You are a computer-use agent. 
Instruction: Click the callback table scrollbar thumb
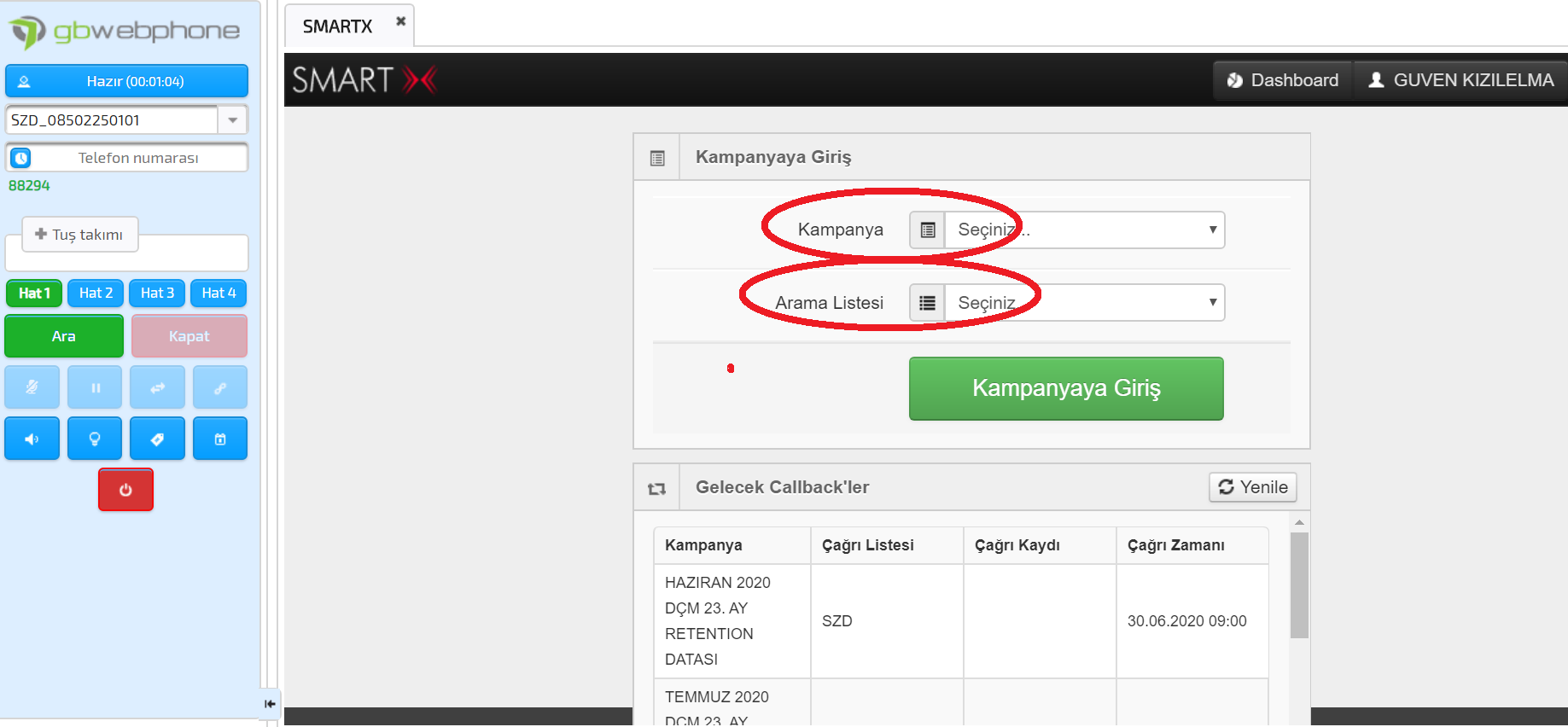(x=1299, y=585)
